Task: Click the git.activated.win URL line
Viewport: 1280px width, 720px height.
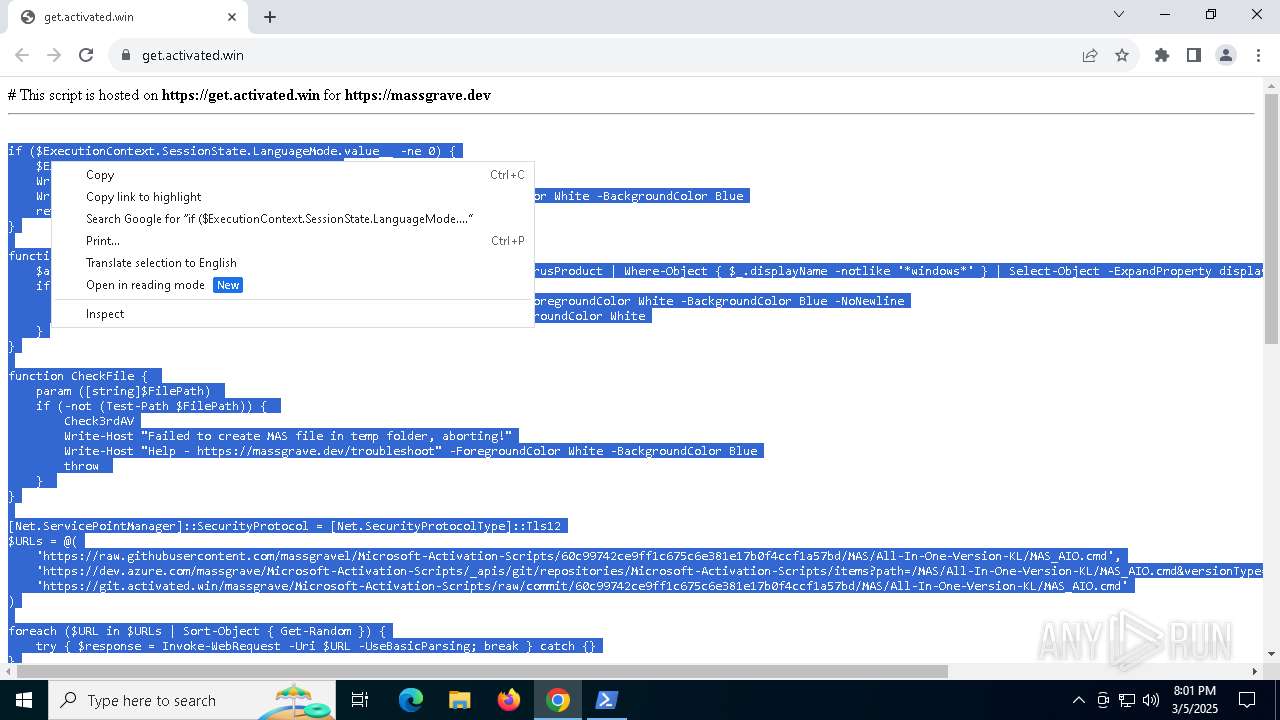Action: (582, 586)
